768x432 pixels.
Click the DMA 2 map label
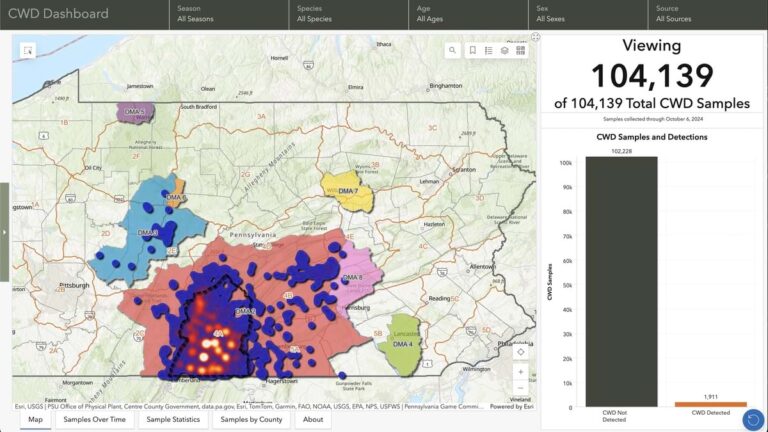[x=245, y=312]
